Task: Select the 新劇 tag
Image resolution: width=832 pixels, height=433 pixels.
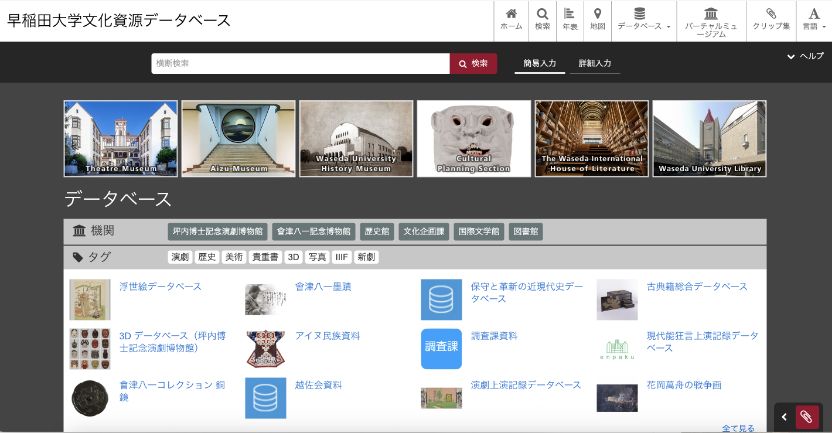Action: pos(366,257)
